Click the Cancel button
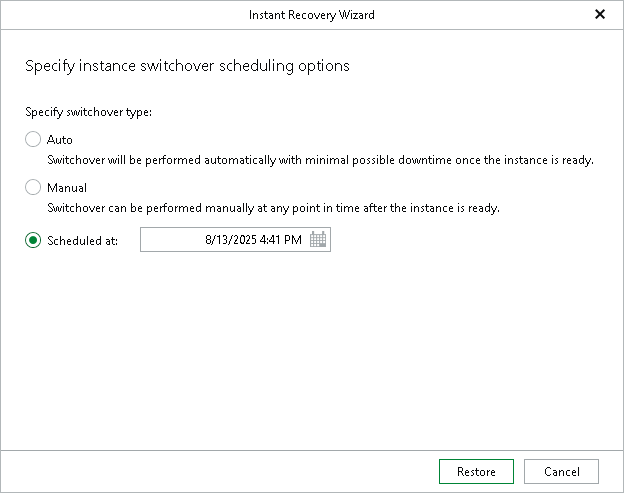The image size is (624, 493). 561,472
